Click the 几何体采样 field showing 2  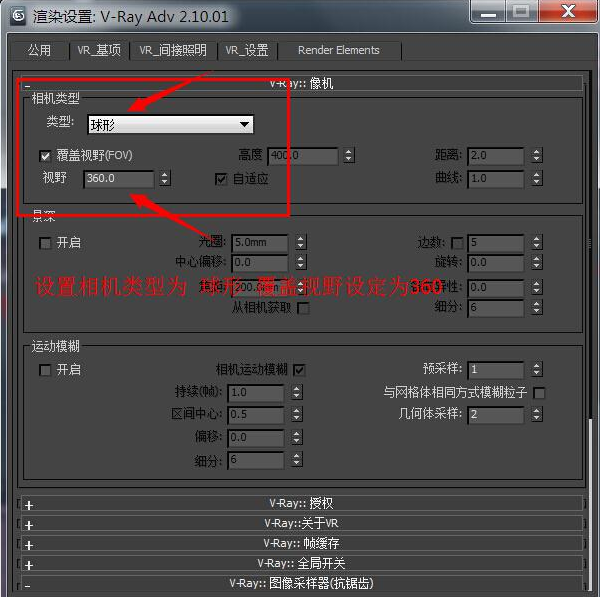click(496, 415)
